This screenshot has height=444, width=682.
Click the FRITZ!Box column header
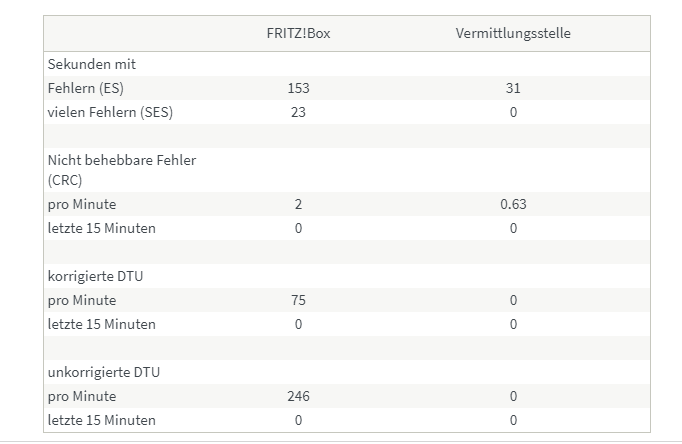[x=298, y=33]
